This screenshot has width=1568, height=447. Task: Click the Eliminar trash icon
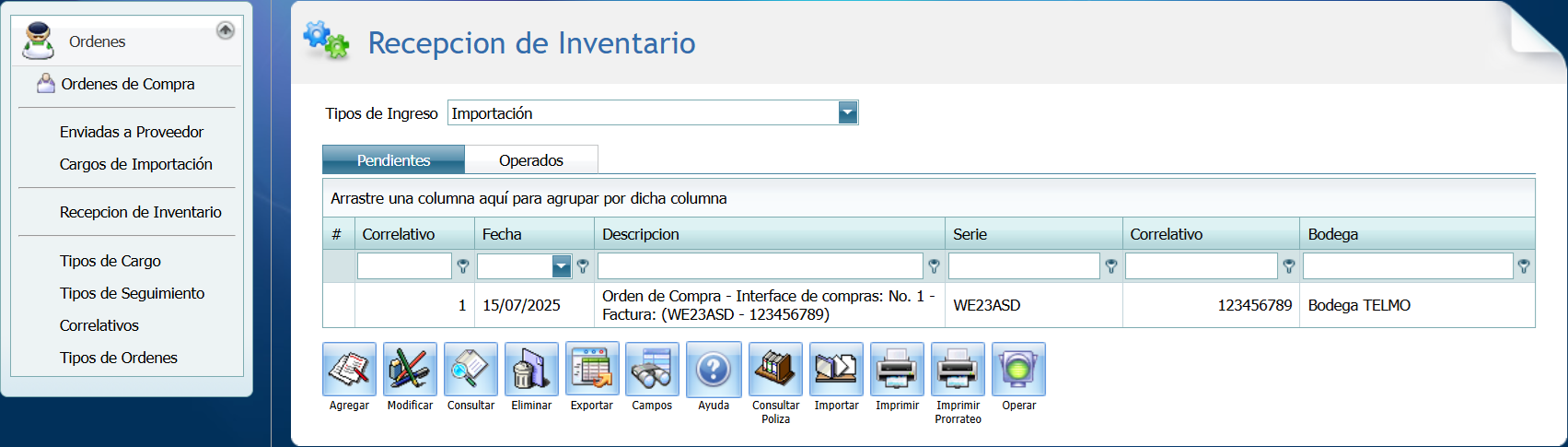point(531,370)
